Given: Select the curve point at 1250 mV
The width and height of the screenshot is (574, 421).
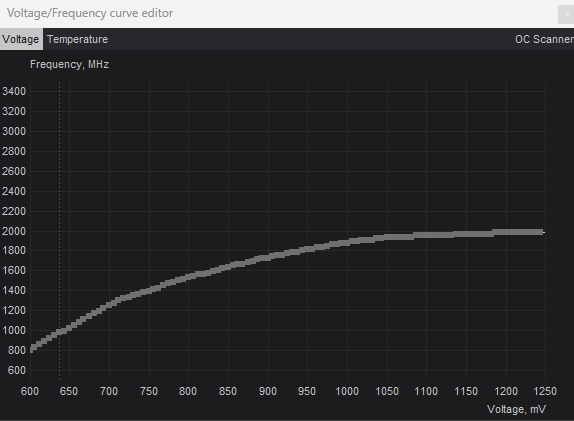Looking at the screenshot, I should 543,232.
